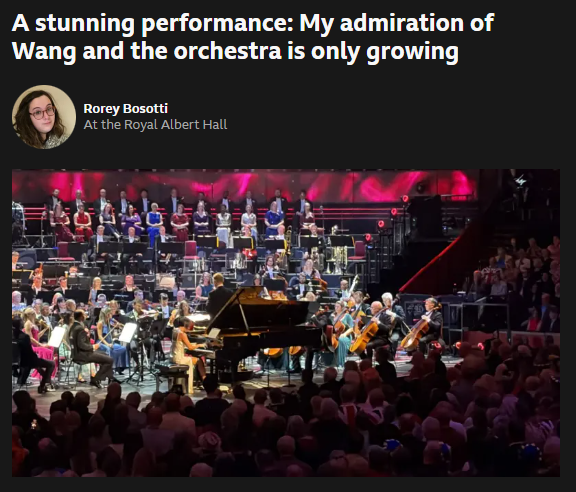Click the white sheet music on stand
576x492 pixels.
click(128, 333)
